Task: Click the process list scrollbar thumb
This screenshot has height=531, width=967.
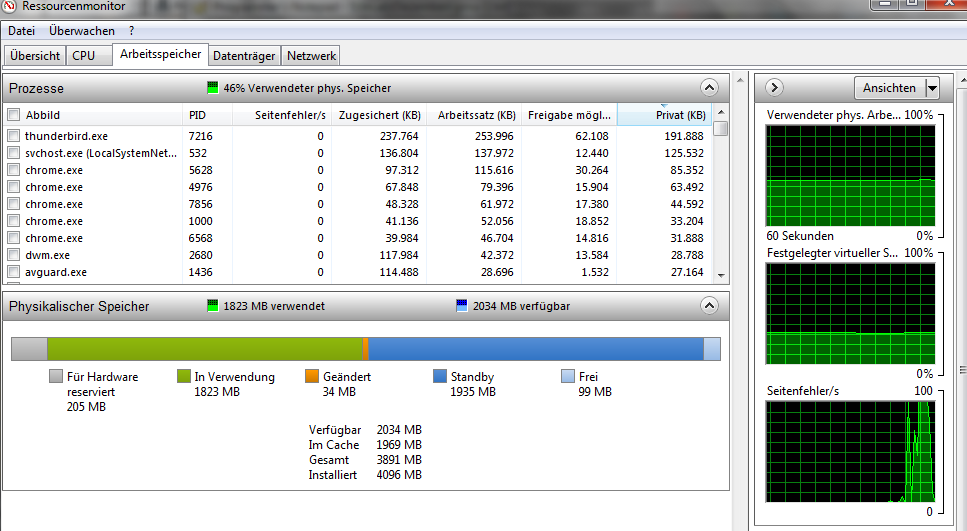Action: (x=721, y=128)
